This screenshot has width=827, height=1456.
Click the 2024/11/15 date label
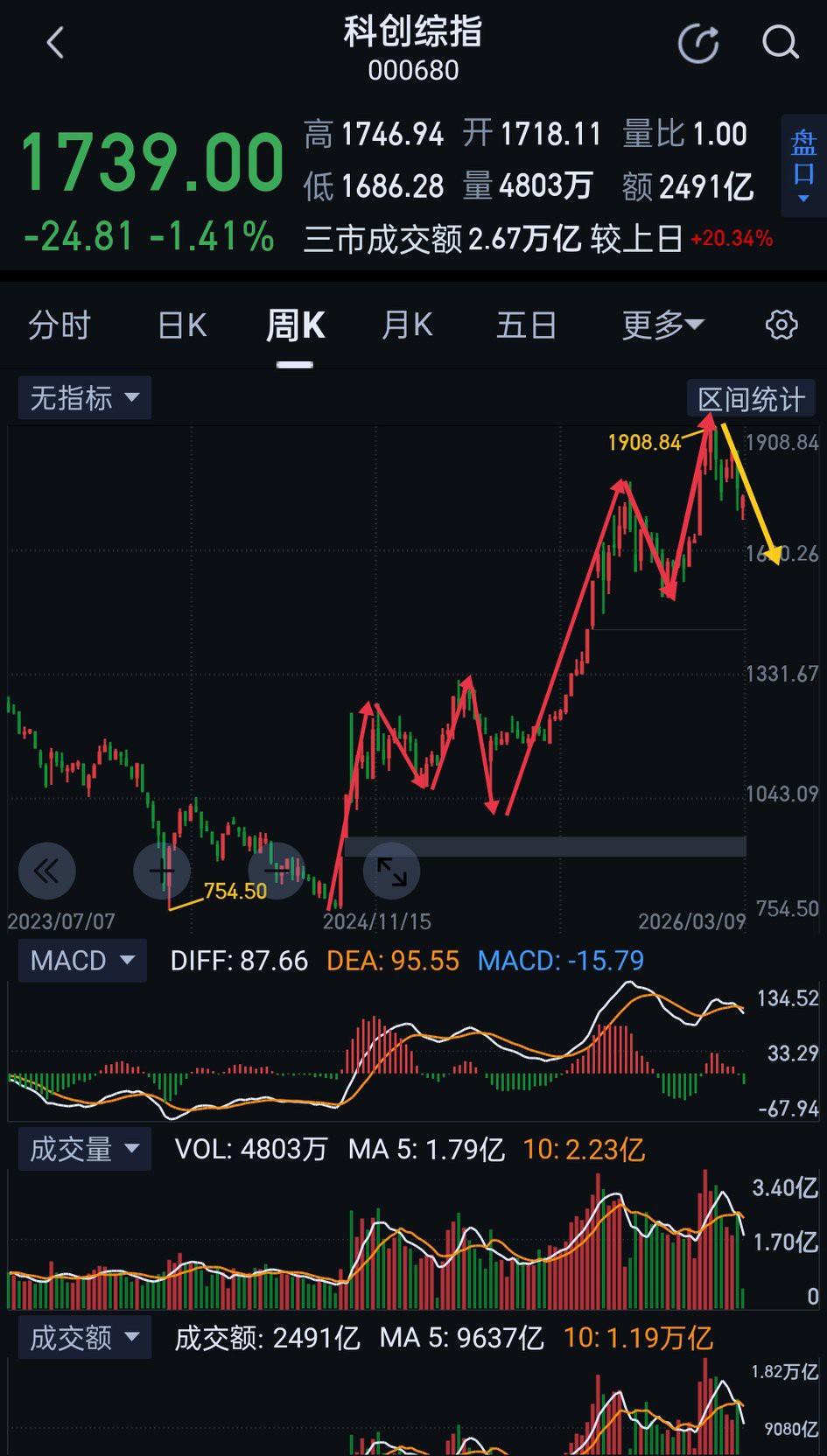click(x=377, y=921)
